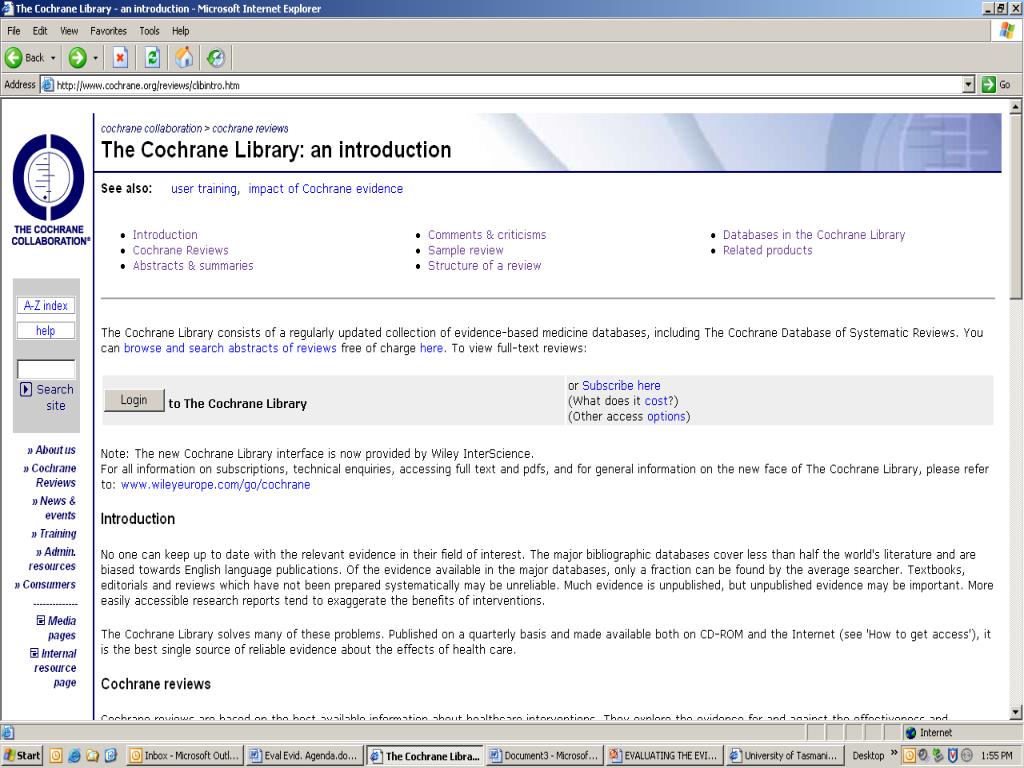Click the cochrane collaboration breadcrumb link
Viewport: 1024px width, 768px height.
coord(152,129)
